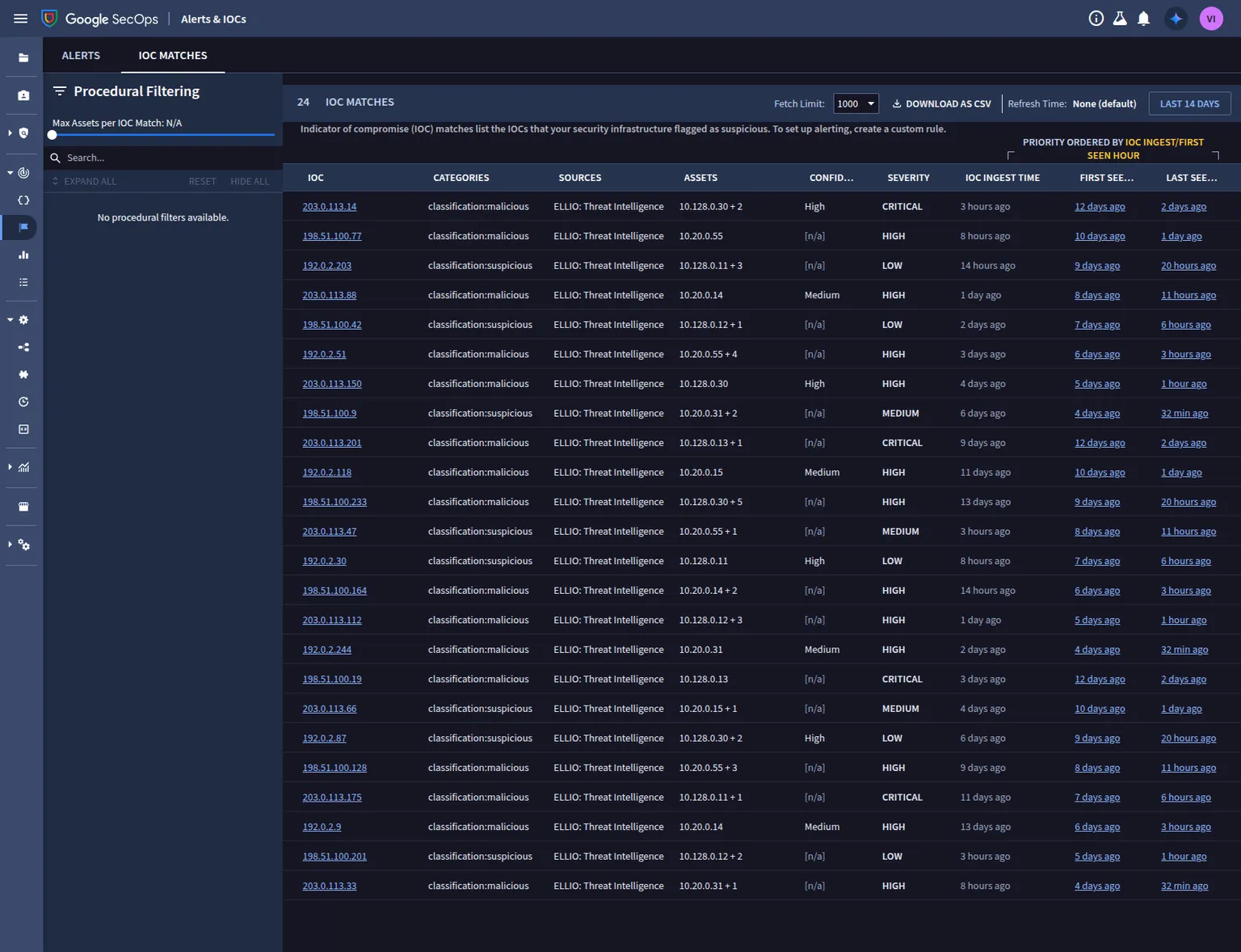This screenshot has height=952, width=1241.
Task: Open the radar detection sidebar icon
Action: (x=23, y=173)
